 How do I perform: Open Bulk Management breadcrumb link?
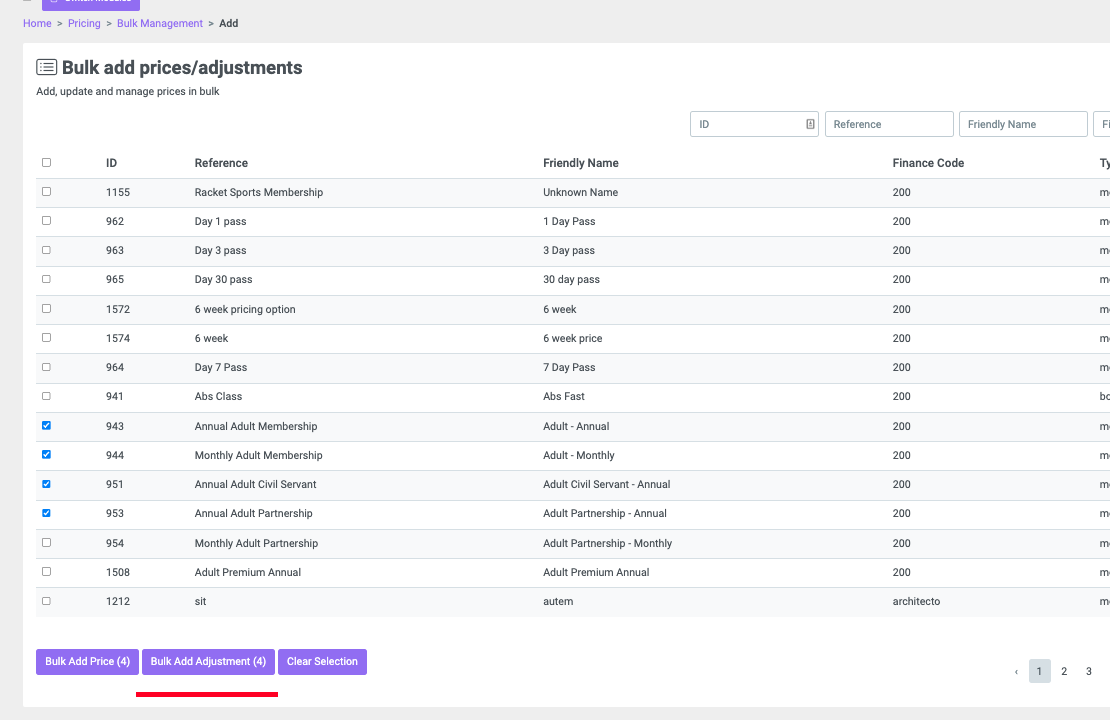click(160, 23)
